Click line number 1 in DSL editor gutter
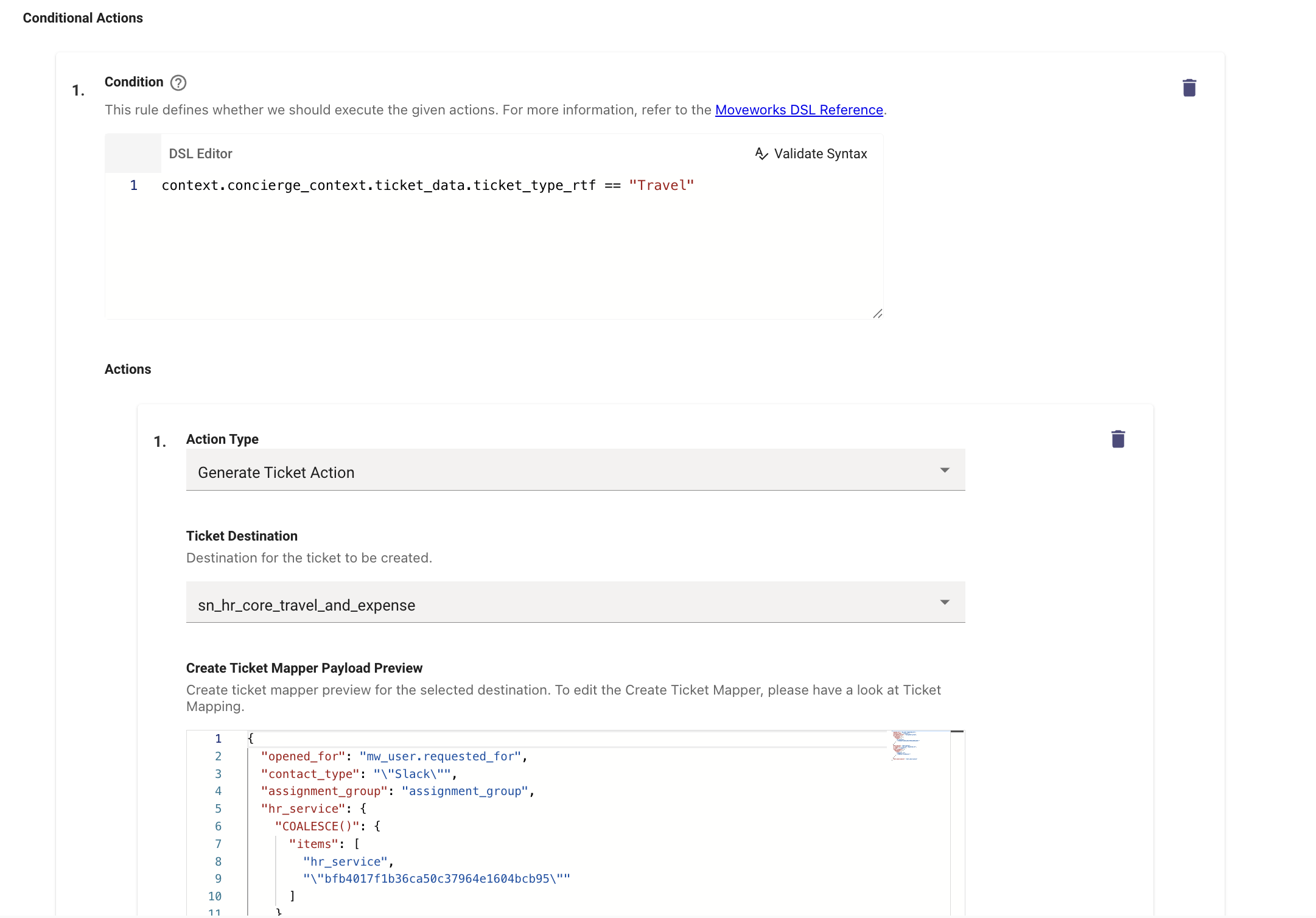 pos(133,186)
